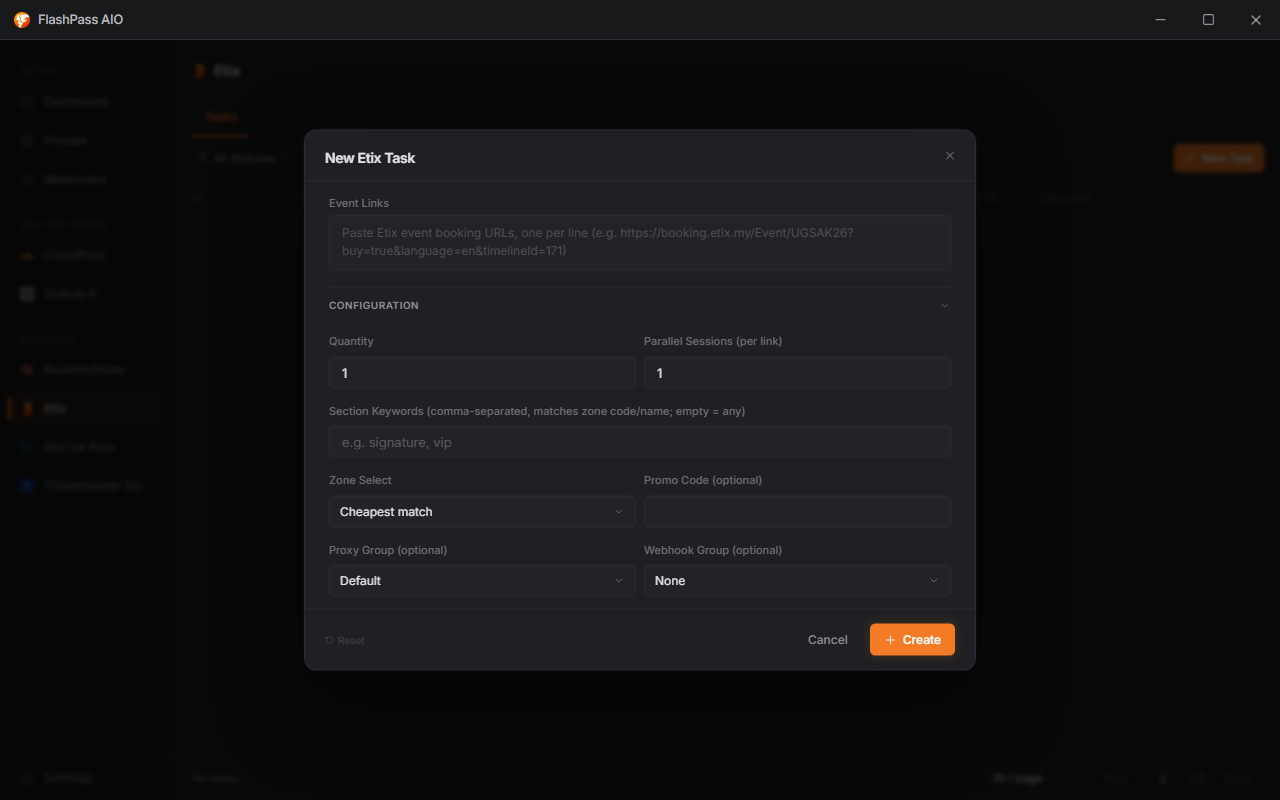
Task: Click the 'Parallel Sessions (per link)' label
Action: 713,341
